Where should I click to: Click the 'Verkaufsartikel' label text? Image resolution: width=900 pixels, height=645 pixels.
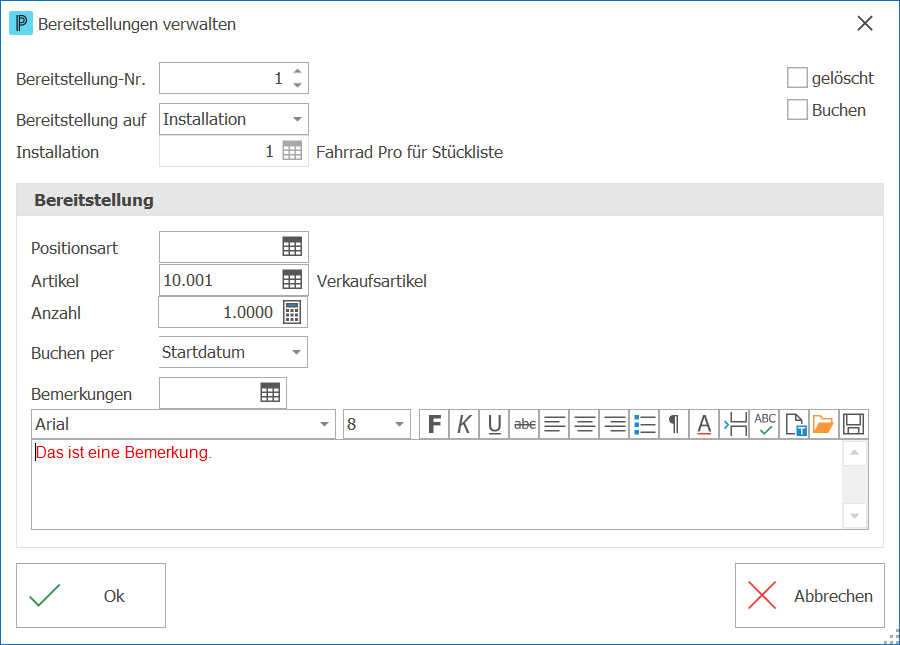(x=372, y=281)
